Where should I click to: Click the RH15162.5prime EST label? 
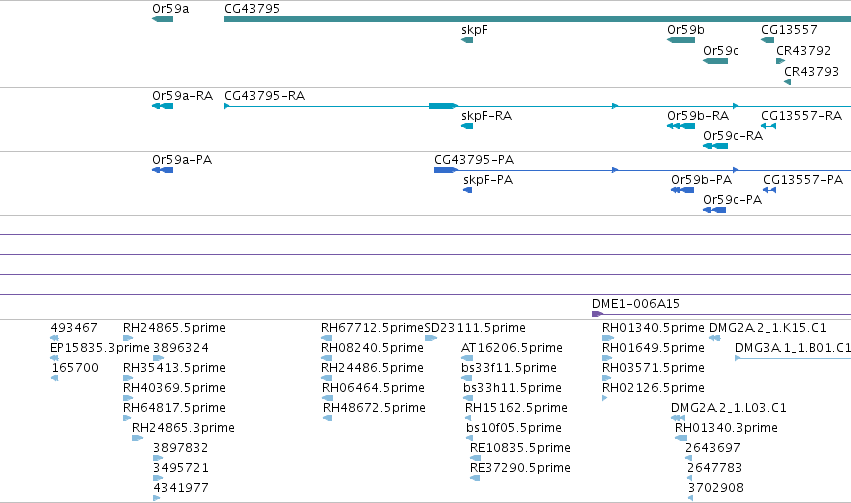coord(516,408)
